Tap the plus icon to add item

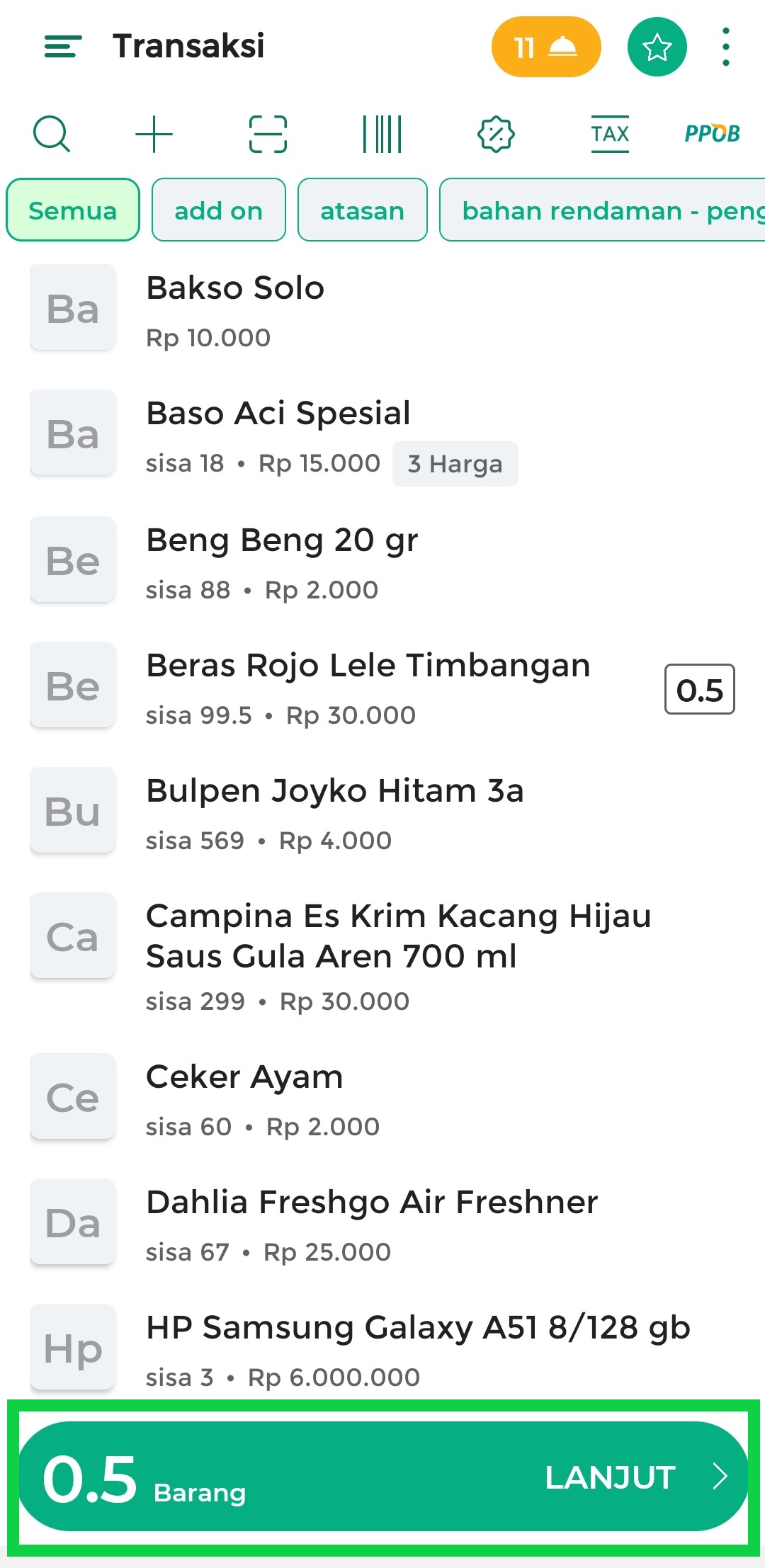click(x=154, y=134)
